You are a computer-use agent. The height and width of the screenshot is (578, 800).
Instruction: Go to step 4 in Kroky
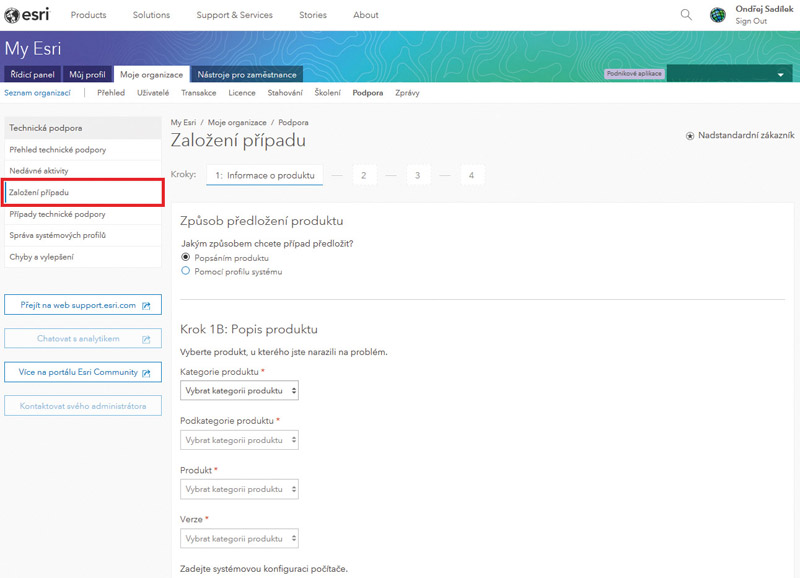(471, 175)
